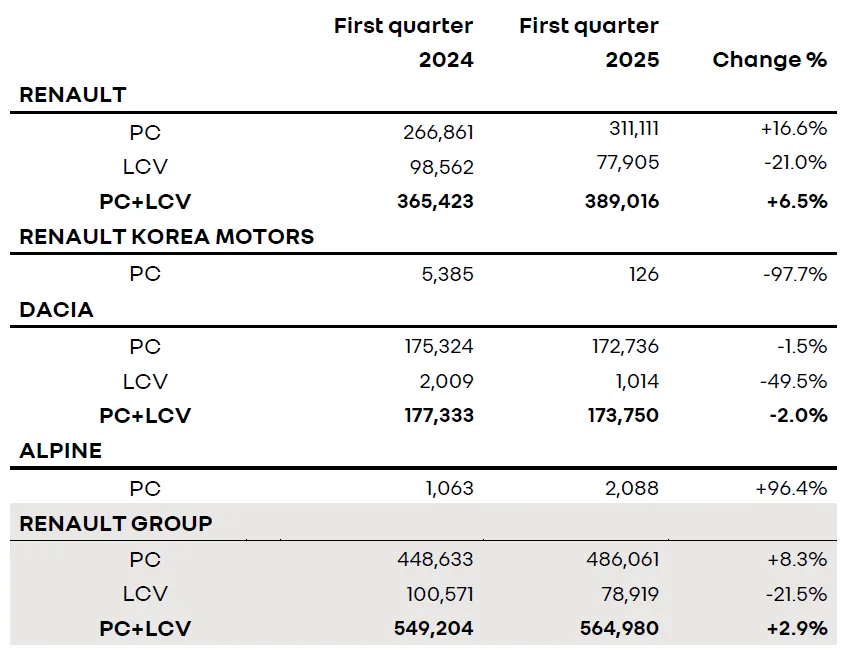Select Dacia PC 2025 value 172,736
The width and height of the screenshot is (857, 658).
[x=625, y=346]
